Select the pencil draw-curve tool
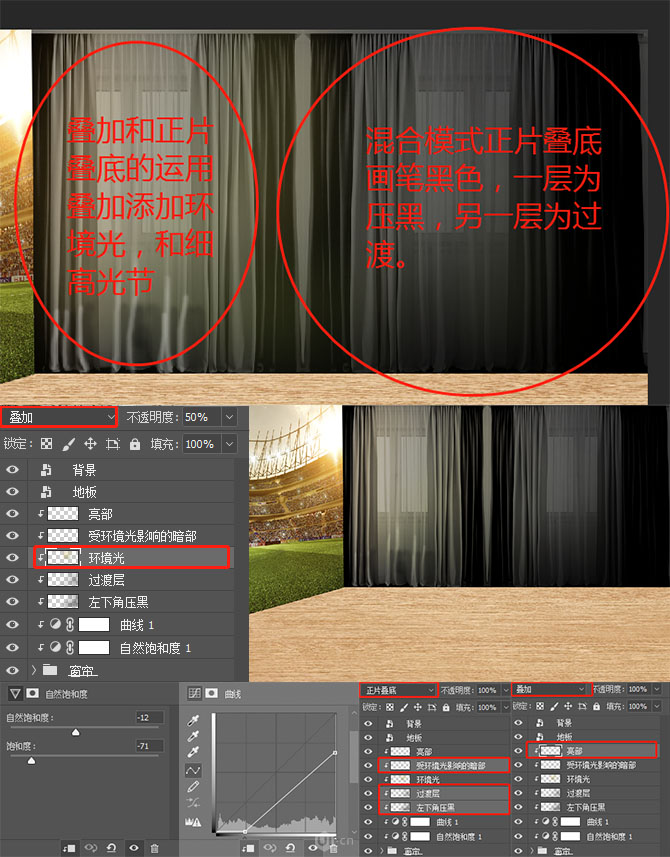The width and height of the screenshot is (670, 857). click(x=193, y=786)
